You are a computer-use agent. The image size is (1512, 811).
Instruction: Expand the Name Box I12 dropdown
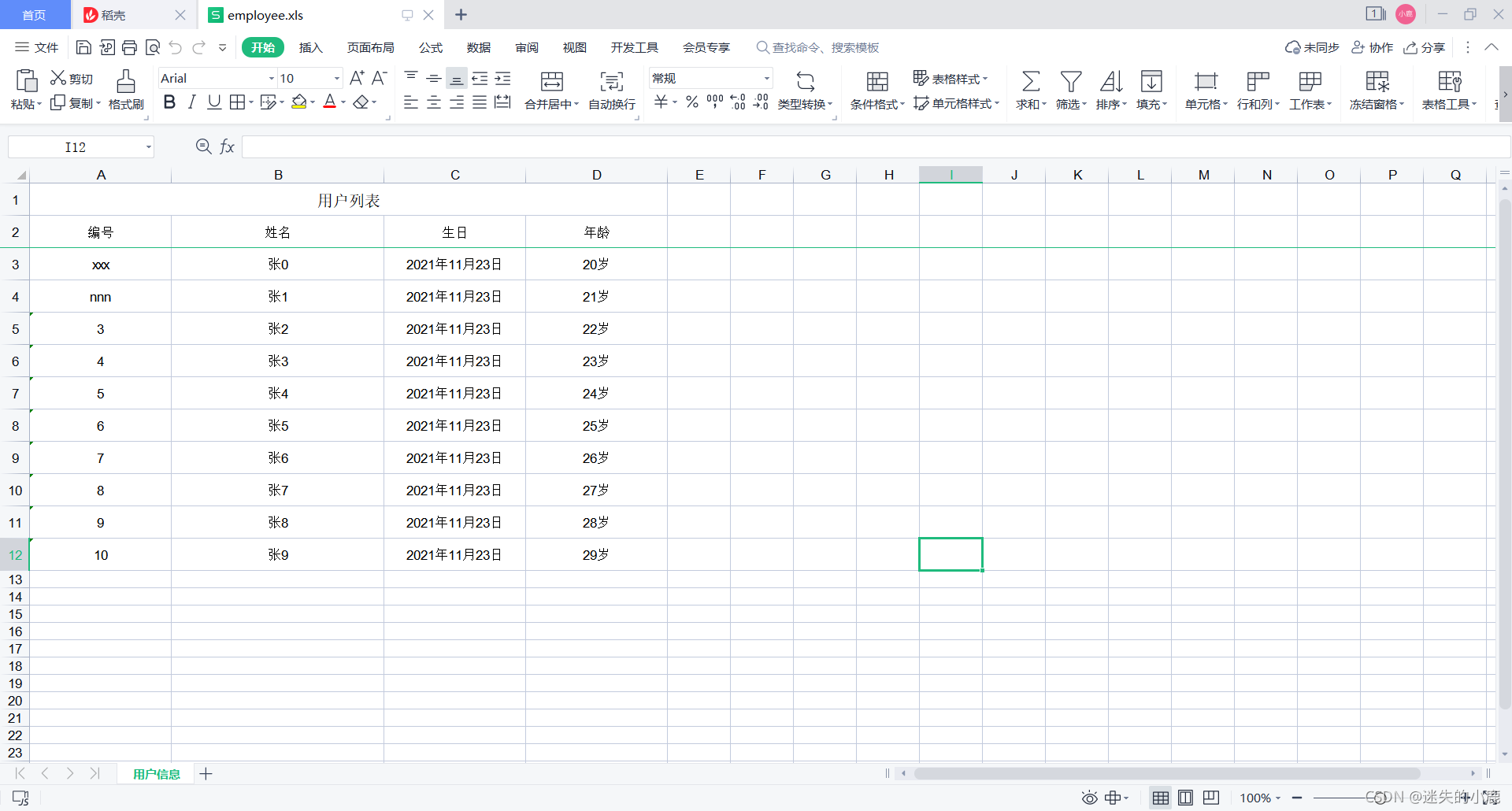149,147
